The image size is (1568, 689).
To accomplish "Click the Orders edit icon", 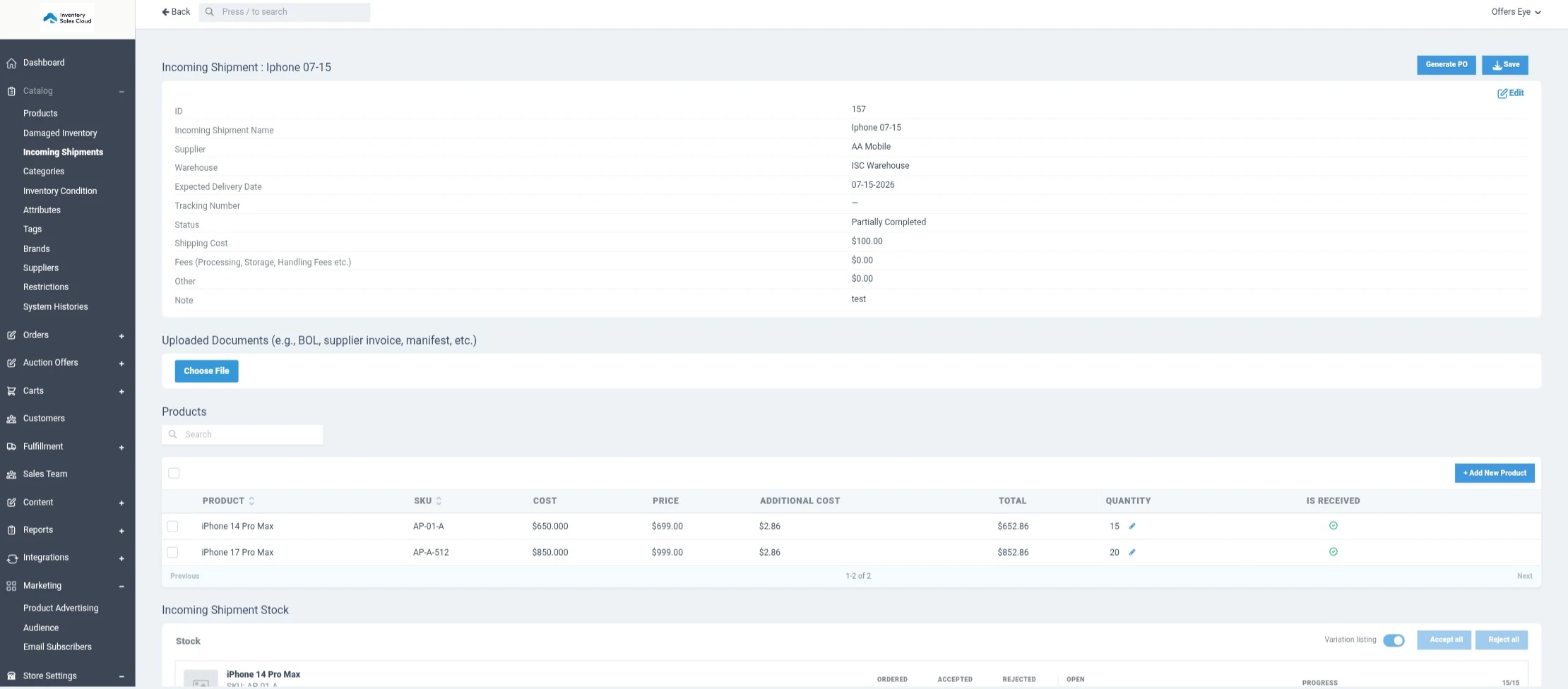I will coord(11,335).
